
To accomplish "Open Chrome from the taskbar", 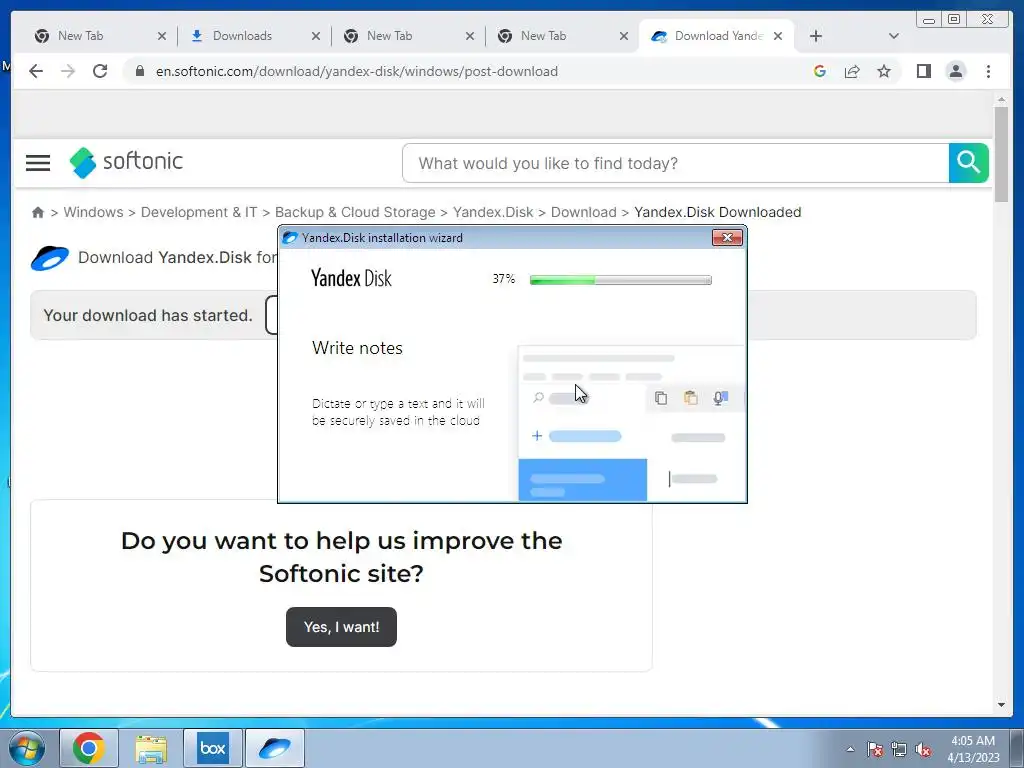I will 89,748.
